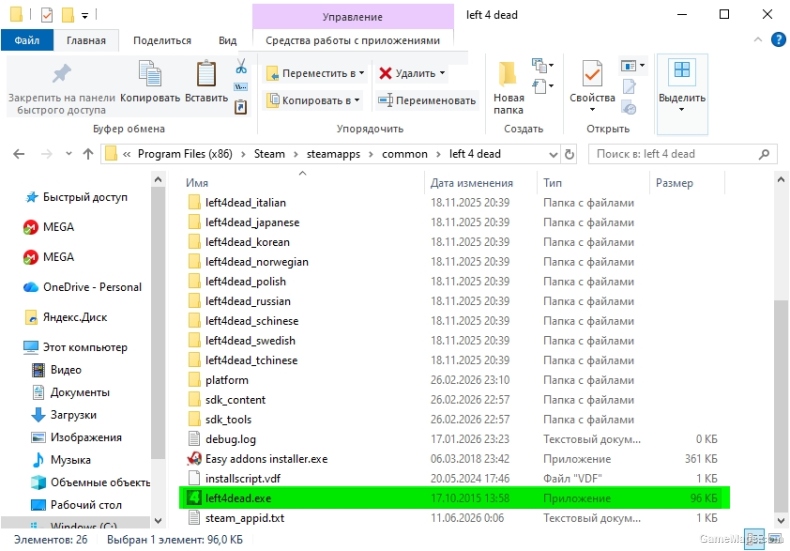Click the Управление contextual tab header

tap(353, 17)
